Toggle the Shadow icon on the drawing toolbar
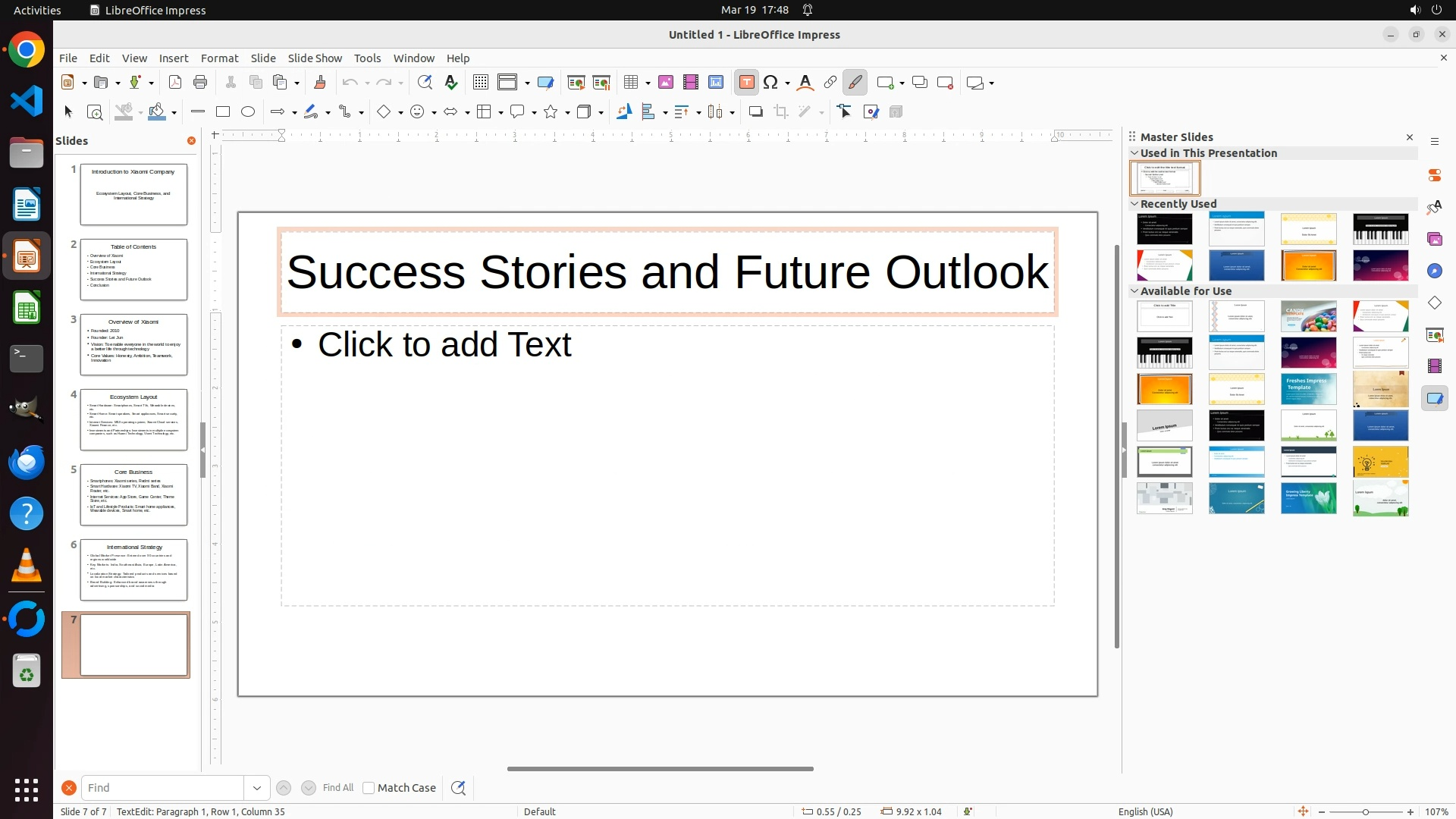Screen dimensions: 1456x819 tap(755, 112)
